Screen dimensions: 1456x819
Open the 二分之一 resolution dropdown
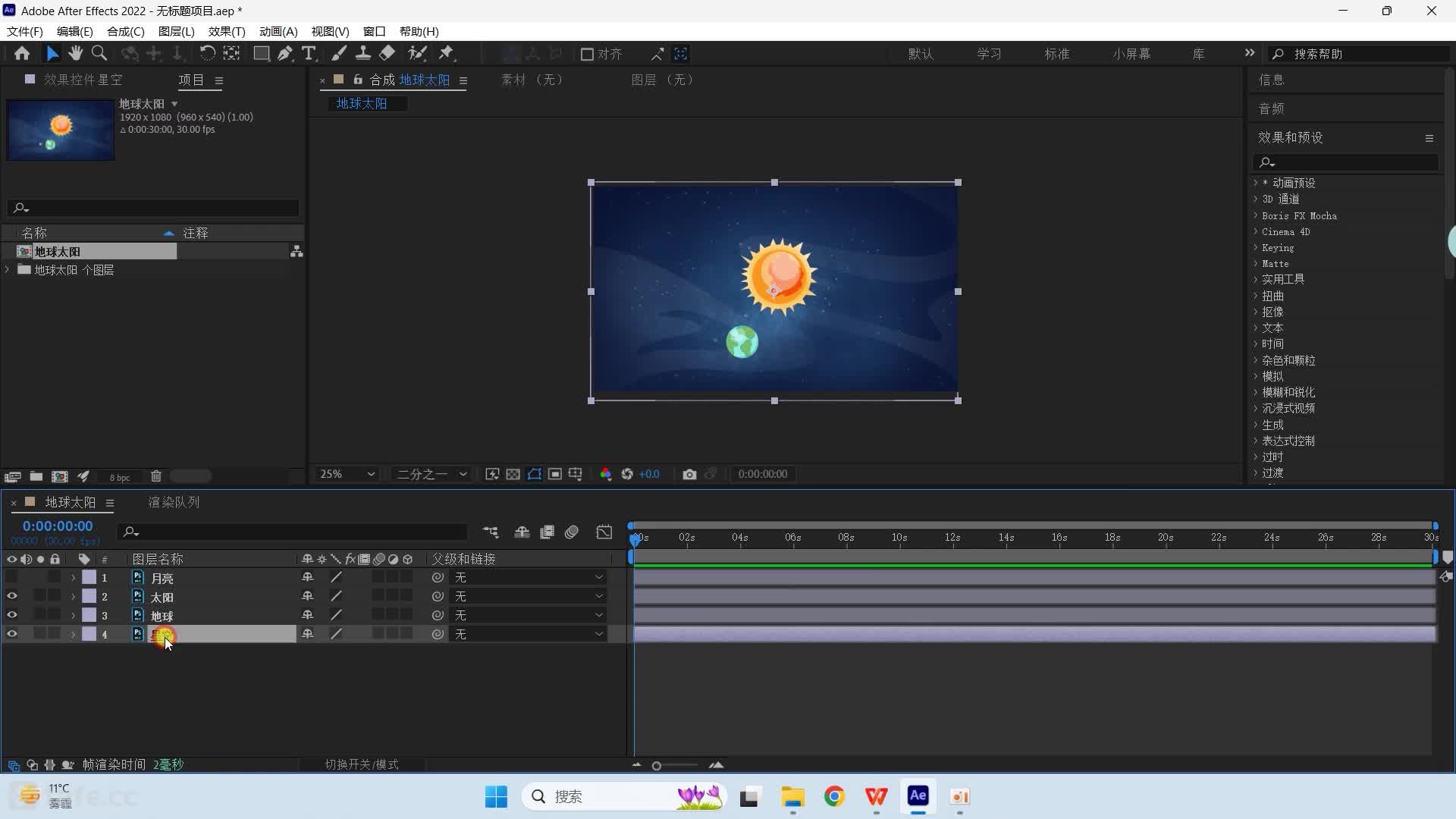click(431, 474)
